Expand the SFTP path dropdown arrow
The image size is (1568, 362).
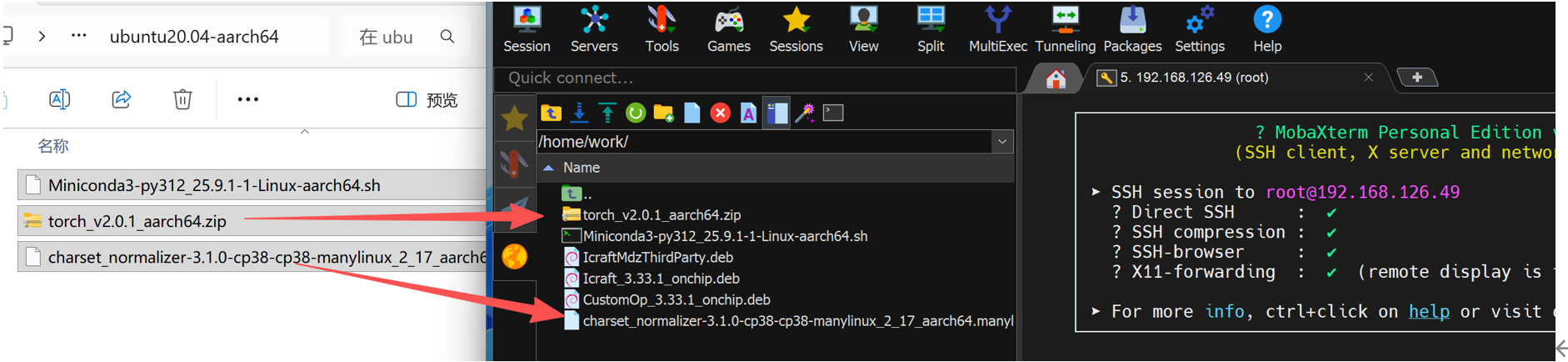click(1002, 142)
